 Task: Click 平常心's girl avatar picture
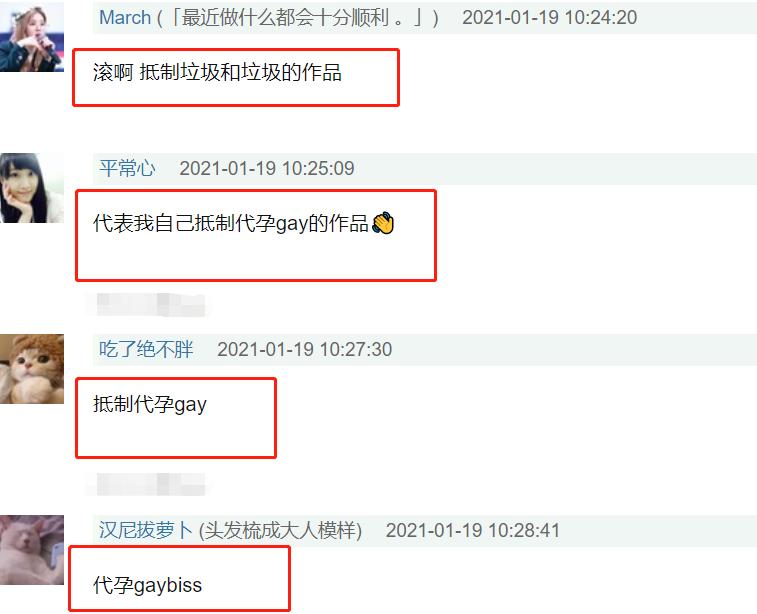32,188
